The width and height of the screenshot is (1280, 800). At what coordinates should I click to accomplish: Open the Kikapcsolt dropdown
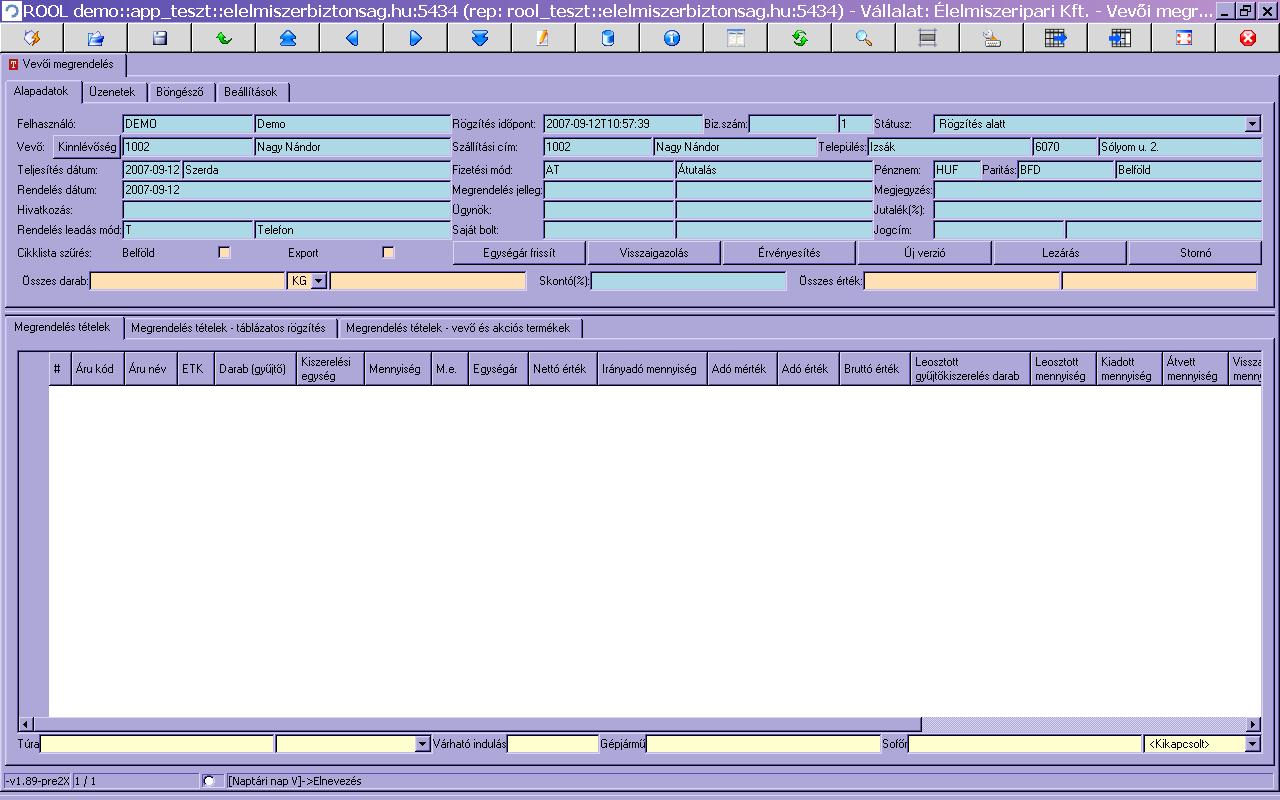click(x=1252, y=744)
